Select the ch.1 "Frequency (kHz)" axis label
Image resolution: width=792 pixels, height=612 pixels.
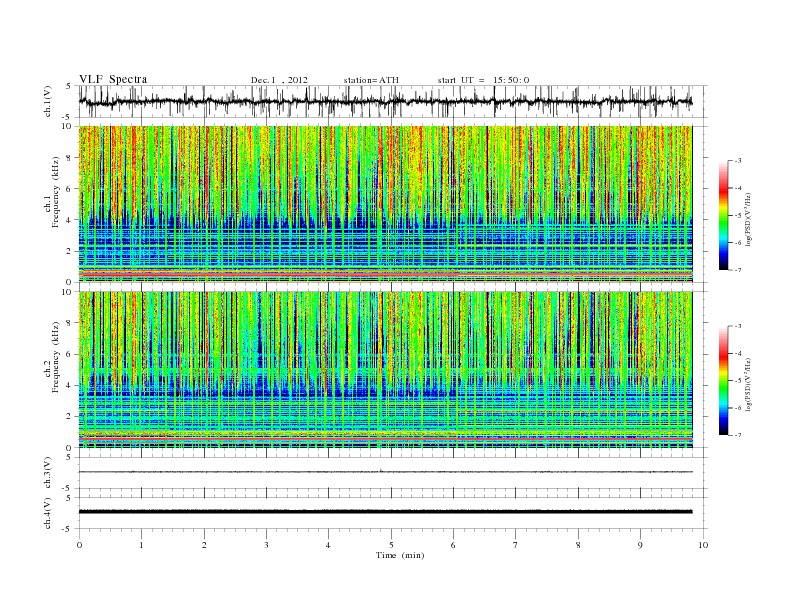[x=56, y=192]
